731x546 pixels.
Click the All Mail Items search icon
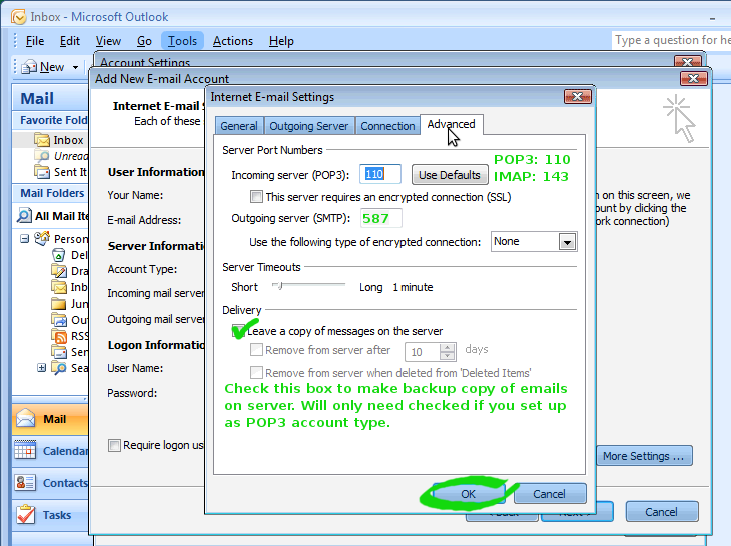(x=24, y=215)
